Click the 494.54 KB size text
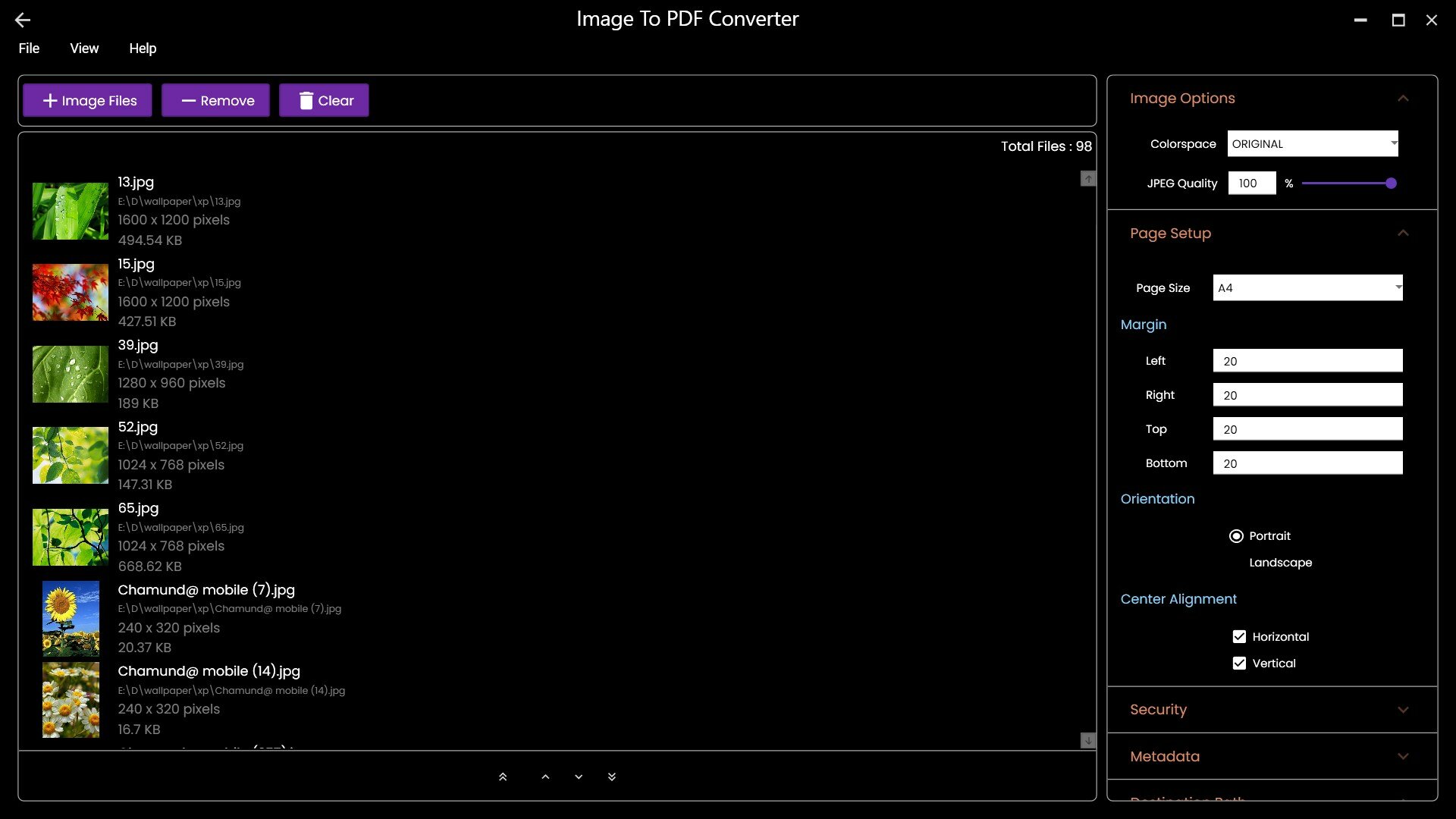Screen dimensions: 1456x819 pos(150,240)
